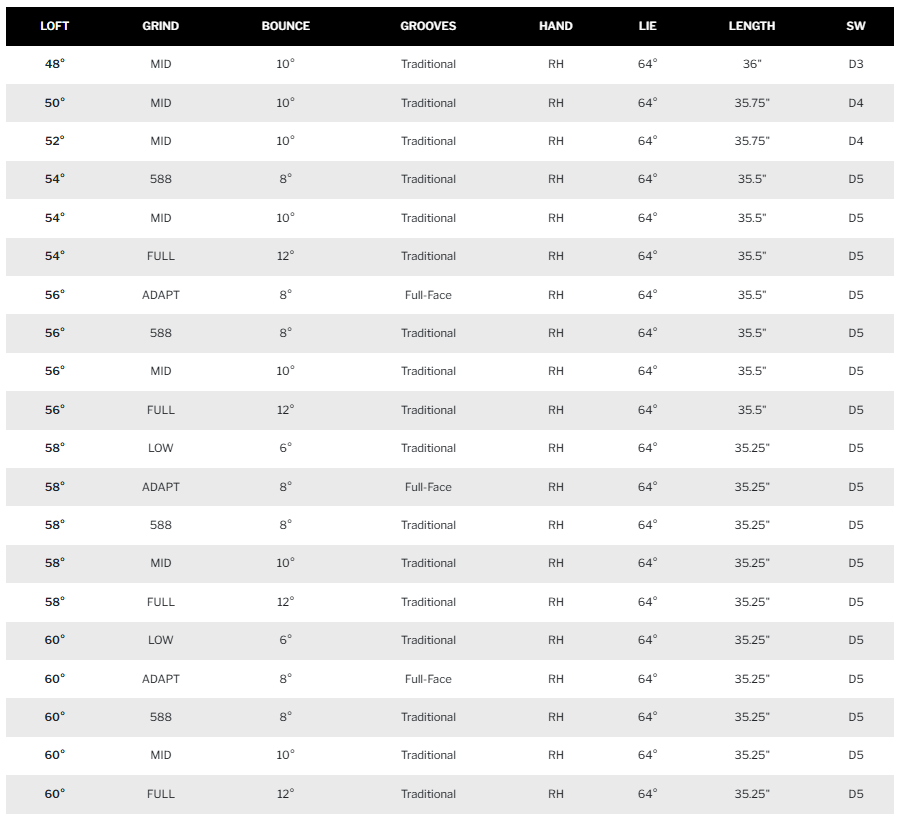Click the SW column header
This screenshot has width=900, height=820.
856,26
